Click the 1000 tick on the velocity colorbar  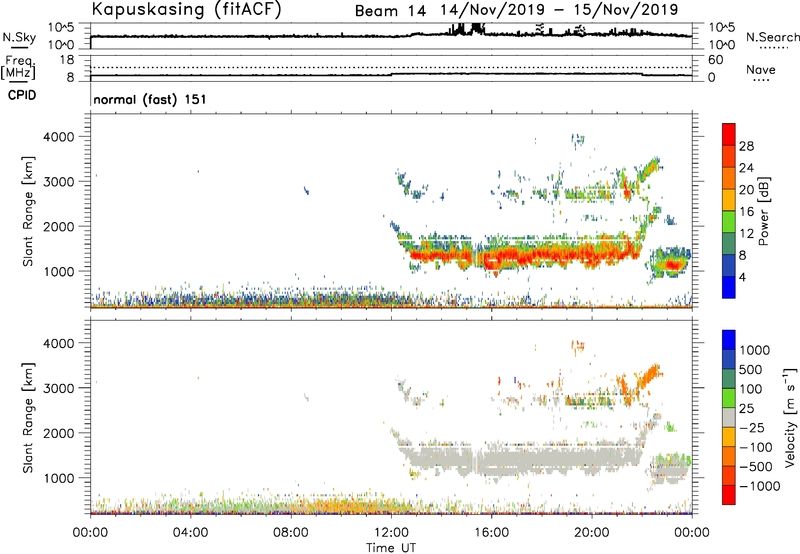coord(755,350)
